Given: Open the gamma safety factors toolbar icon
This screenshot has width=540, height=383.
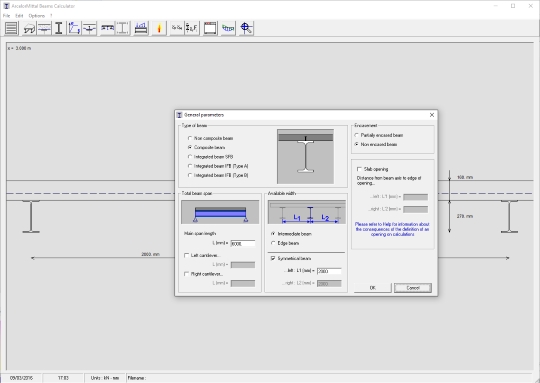Looking at the screenshot, I should click(x=177, y=28).
